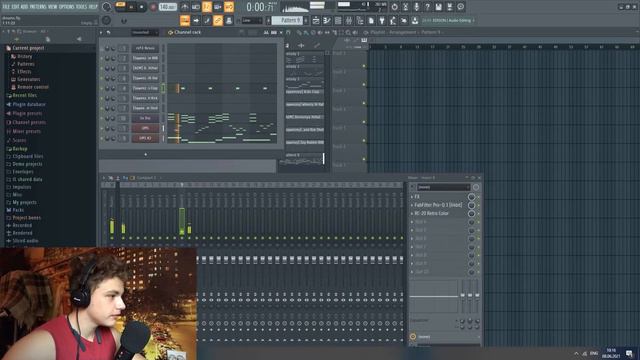640x360 pixels.
Task: Open History in the browser
Action: tap(24, 56)
